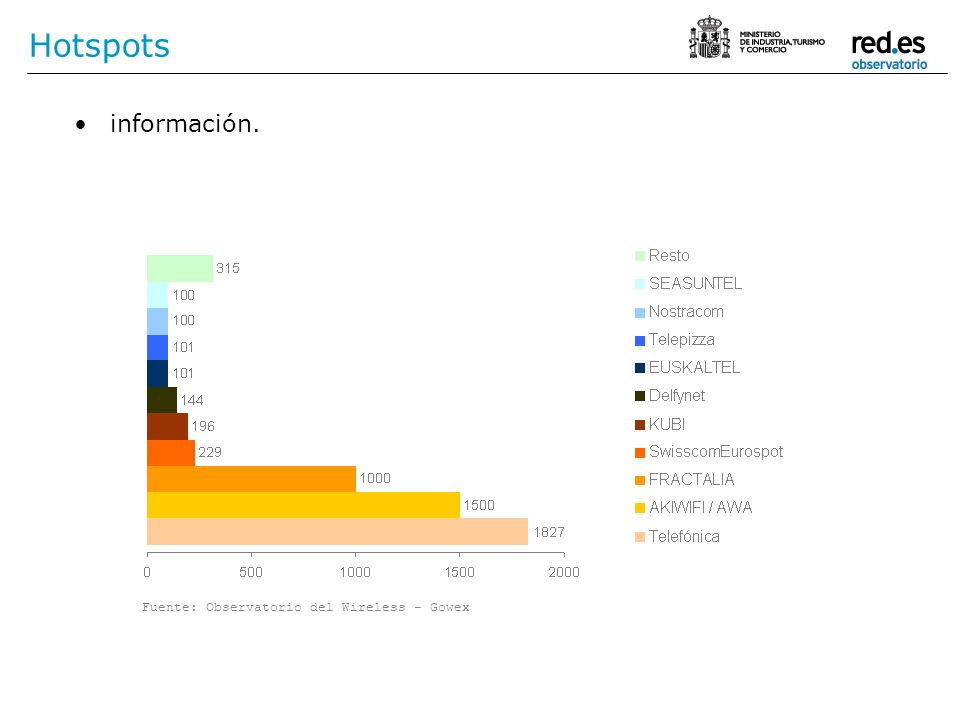
Task: Click the 229 data label
Action: (209, 452)
